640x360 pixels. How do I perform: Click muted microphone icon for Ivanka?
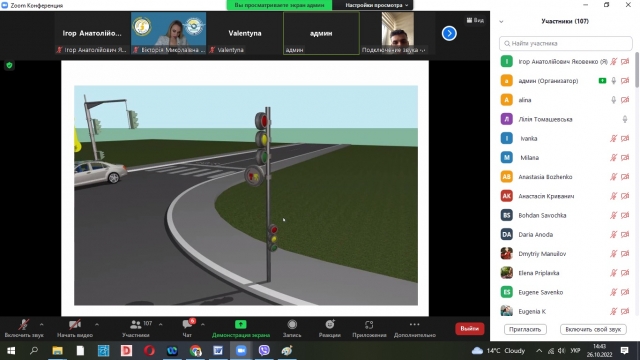pos(613,138)
